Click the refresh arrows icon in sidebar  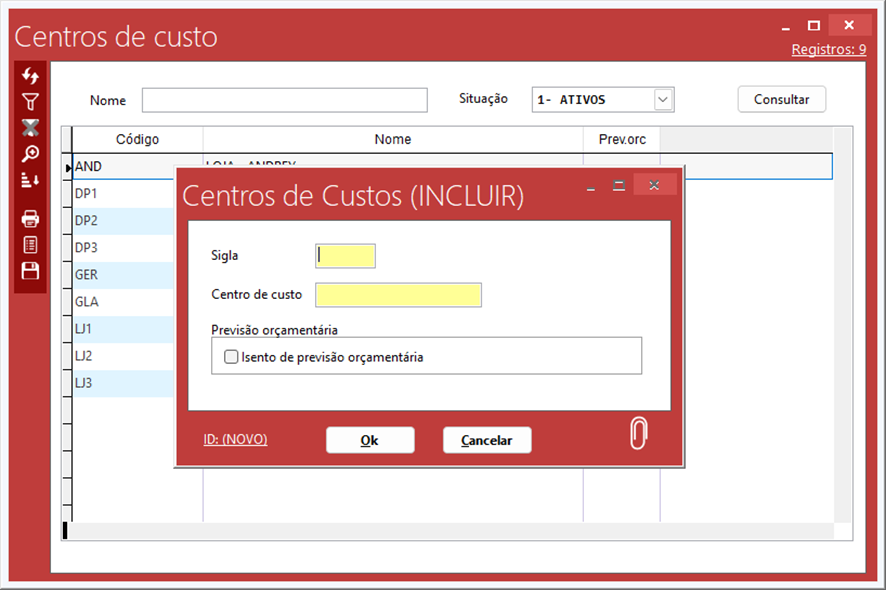pos(30,76)
